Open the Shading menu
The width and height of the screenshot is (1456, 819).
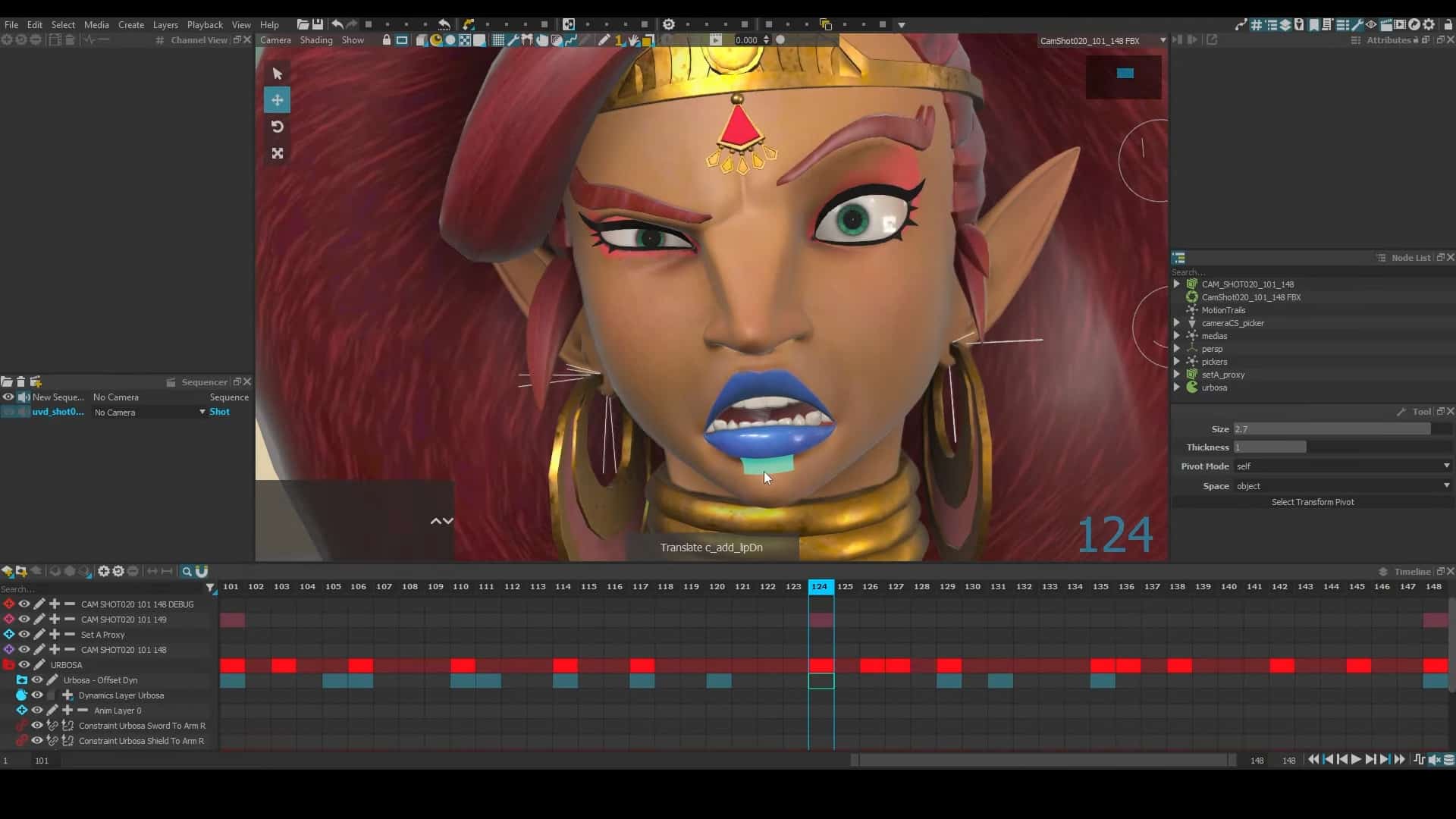tap(316, 40)
